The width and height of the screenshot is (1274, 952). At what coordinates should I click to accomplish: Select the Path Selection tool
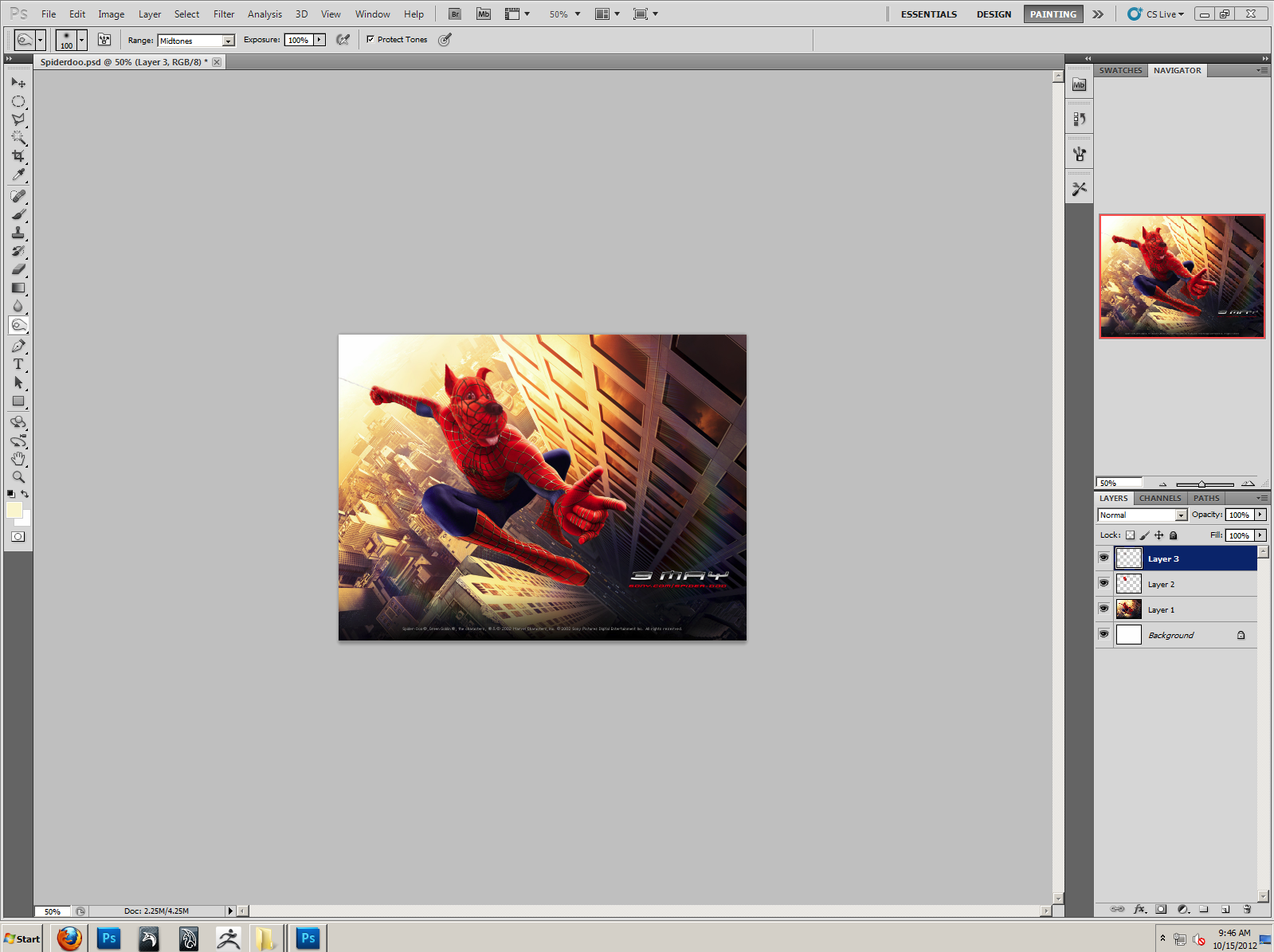click(18, 382)
